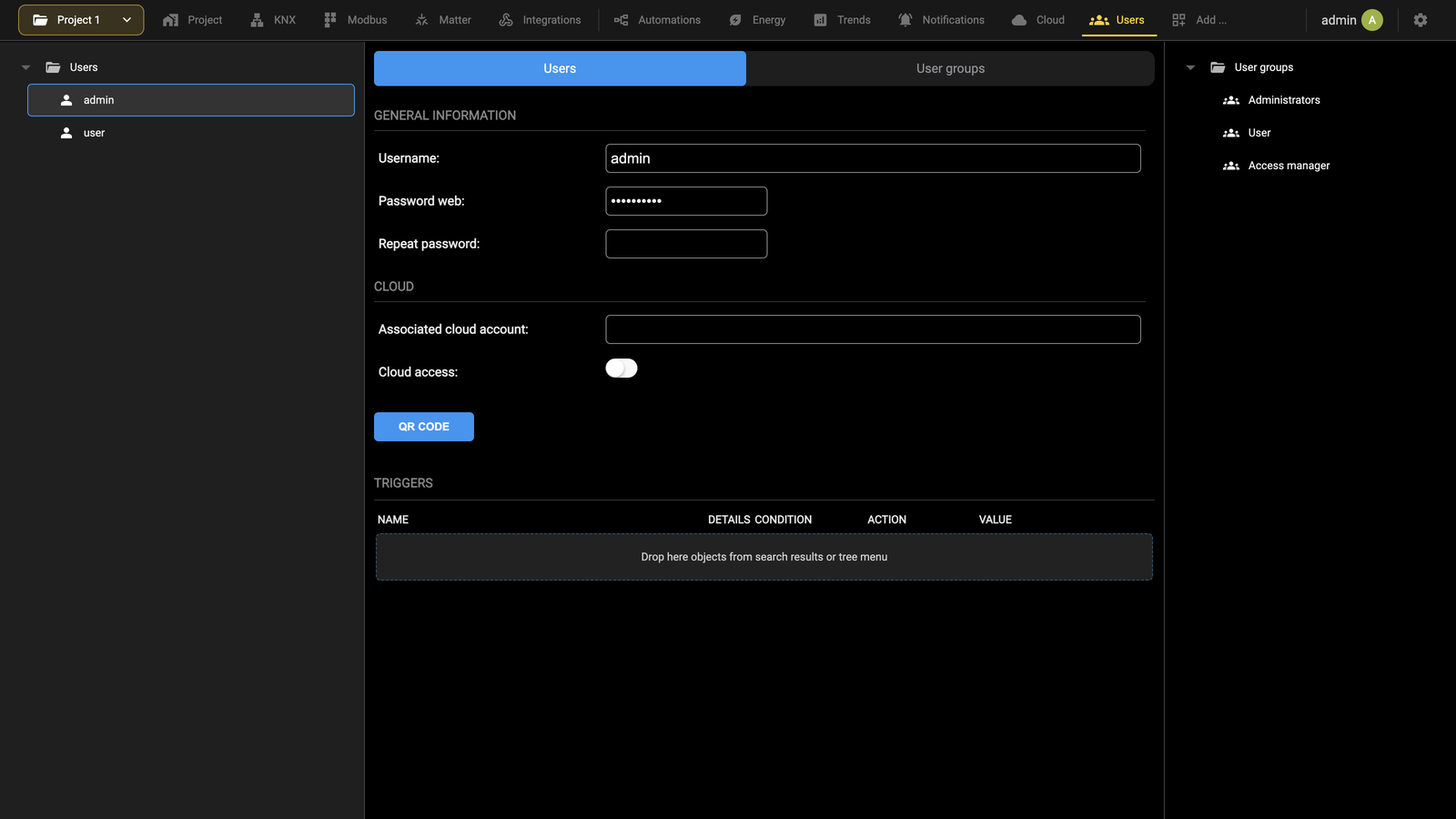
Task: Toggle the Cloud access switch
Action: point(622,369)
